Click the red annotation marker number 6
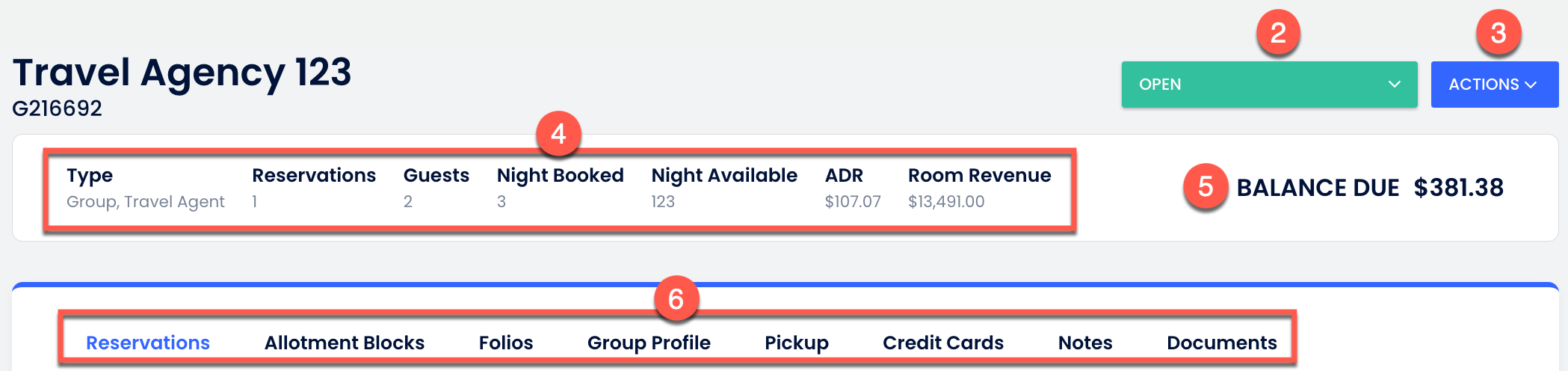 tap(676, 299)
